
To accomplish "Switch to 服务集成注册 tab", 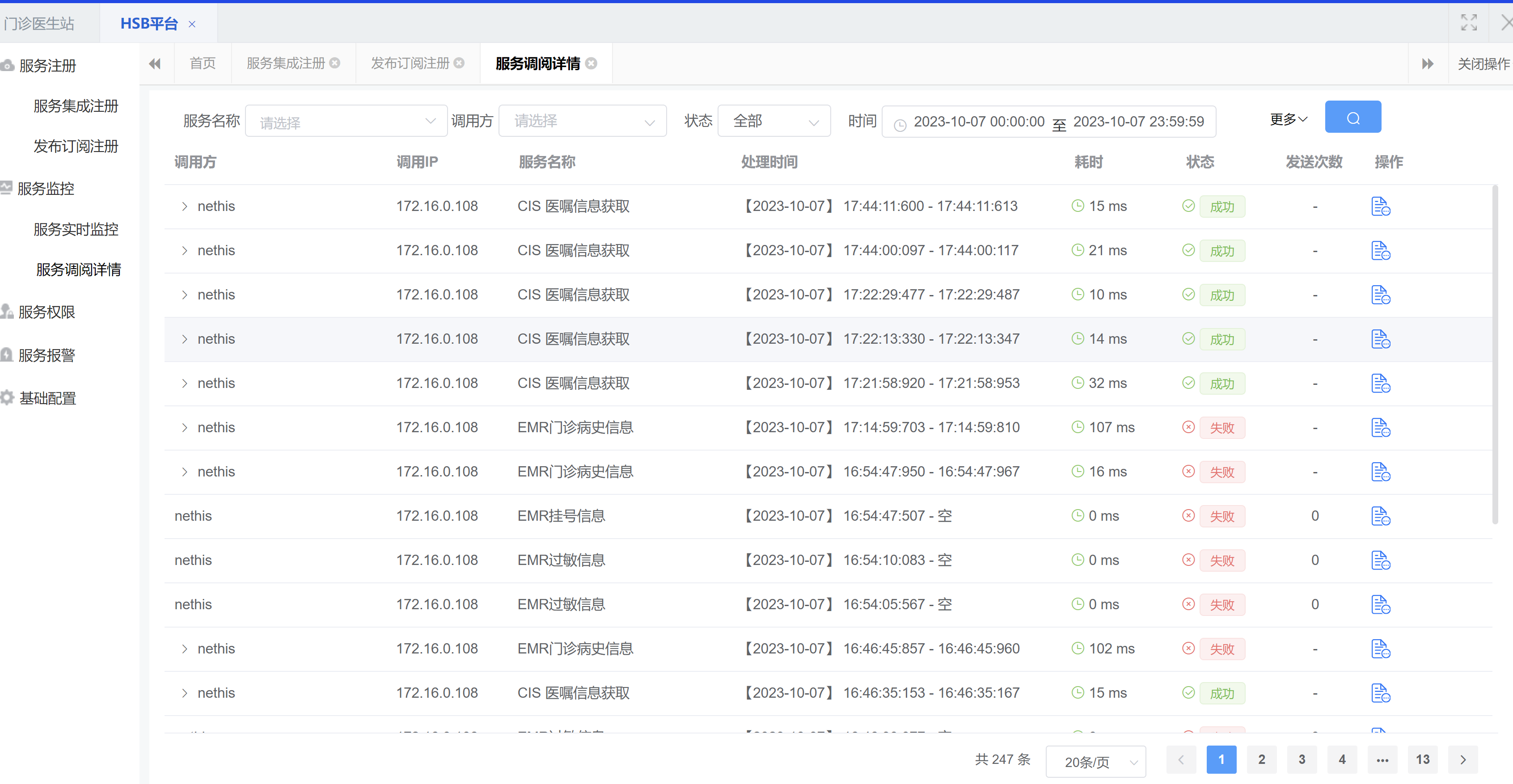I will 286,63.
